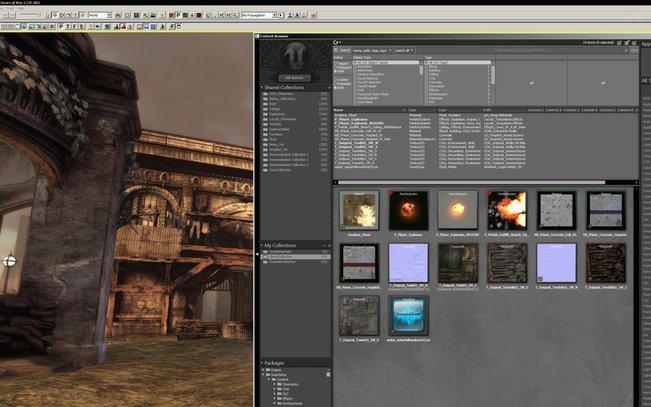Select the blue water sound cue thumbnail
651x407 pixels.
click(x=409, y=316)
